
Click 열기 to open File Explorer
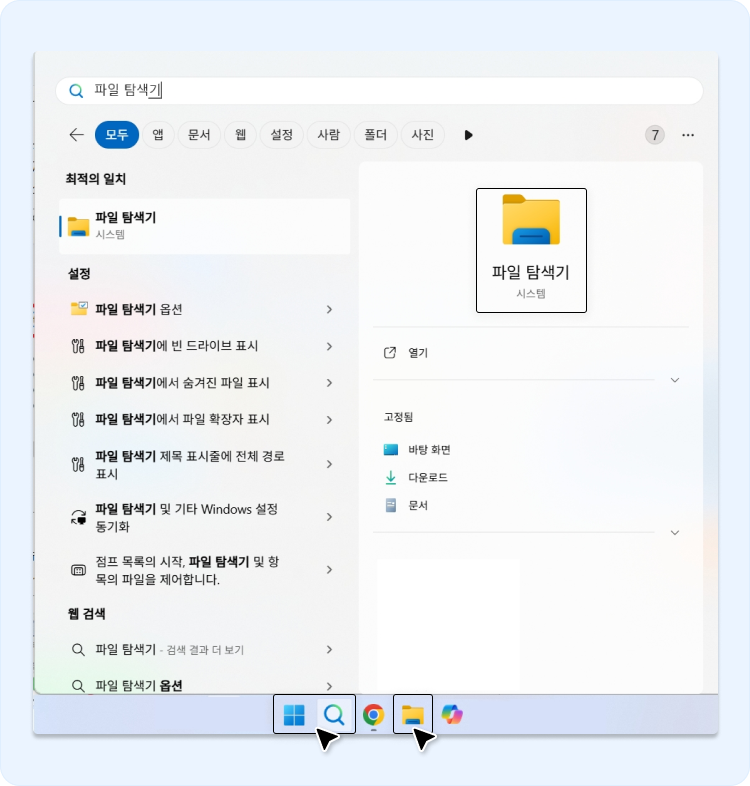(x=418, y=353)
